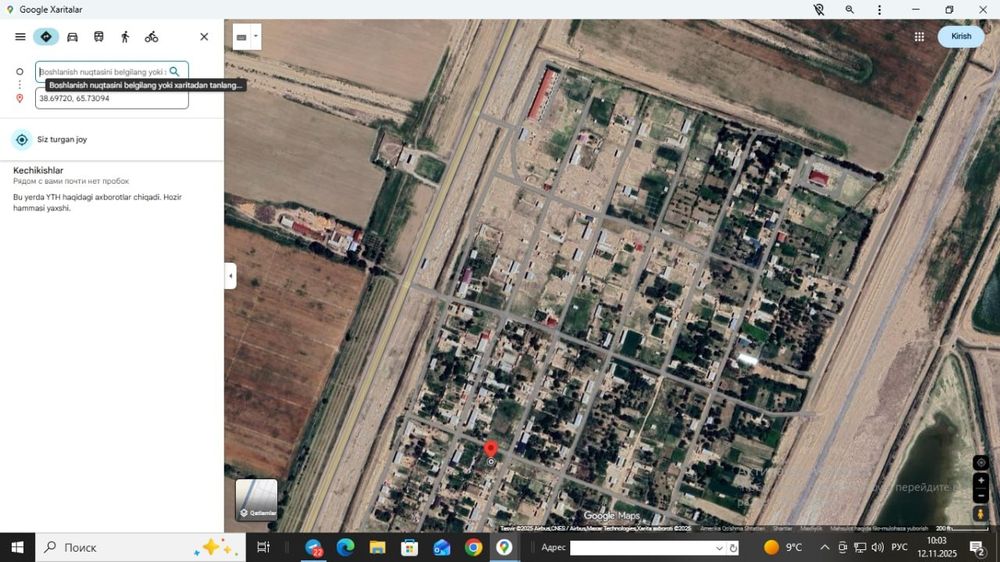Image resolution: width=1000 pixels, height=562 pixels.
Task: Launch Microsoft Edge from taskbar
Action: (345, 547)
